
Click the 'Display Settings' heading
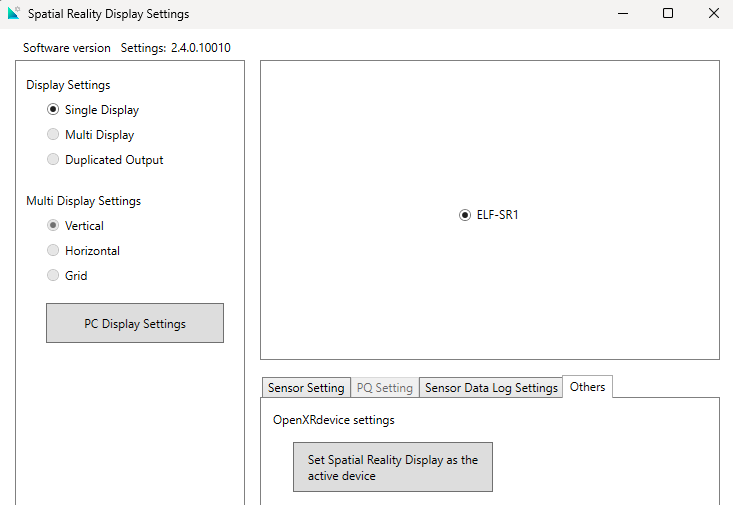click(x=68, y=85)
